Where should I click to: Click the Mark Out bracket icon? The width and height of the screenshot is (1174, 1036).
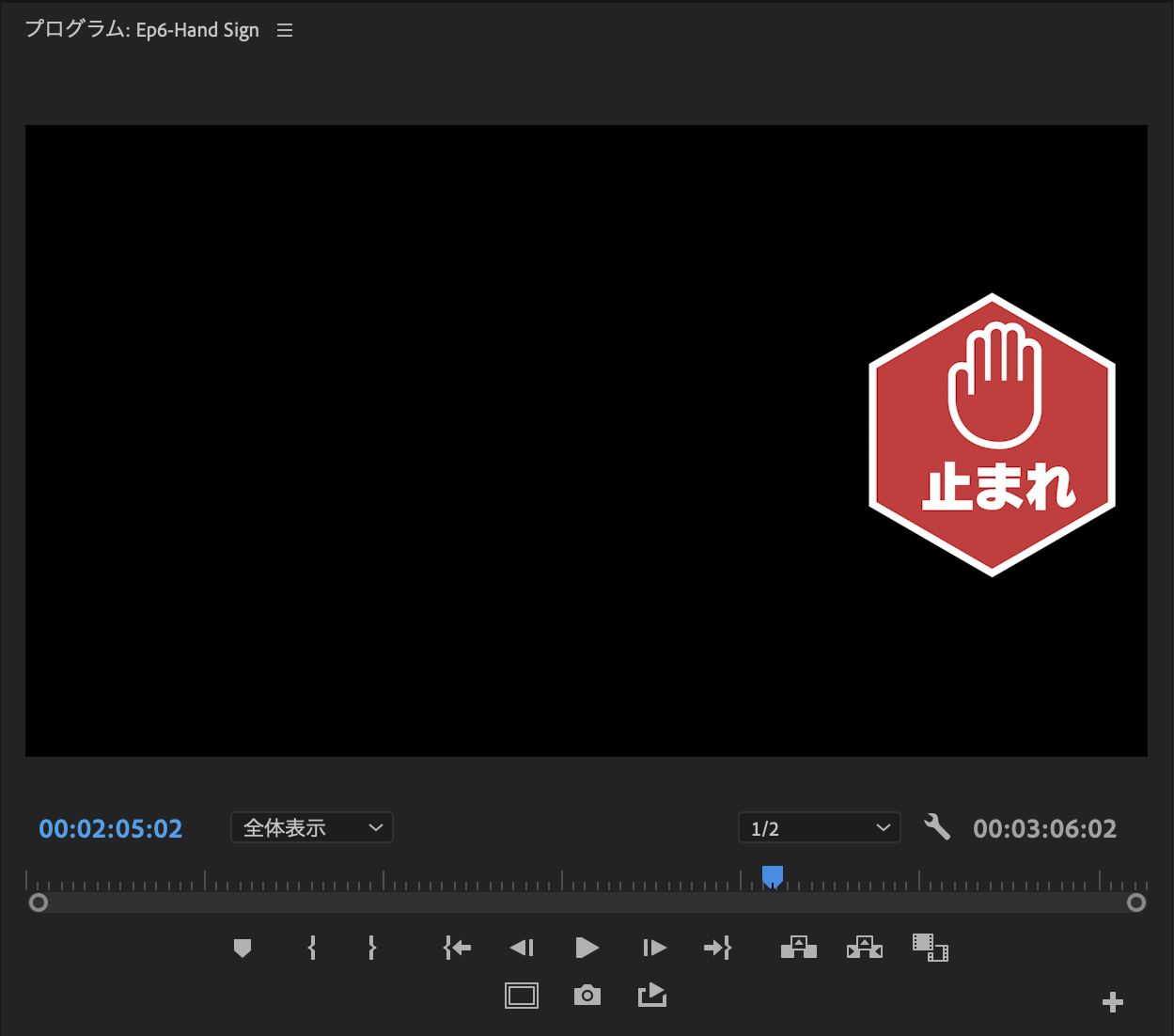pyautogui.click(x=372, y=948)
